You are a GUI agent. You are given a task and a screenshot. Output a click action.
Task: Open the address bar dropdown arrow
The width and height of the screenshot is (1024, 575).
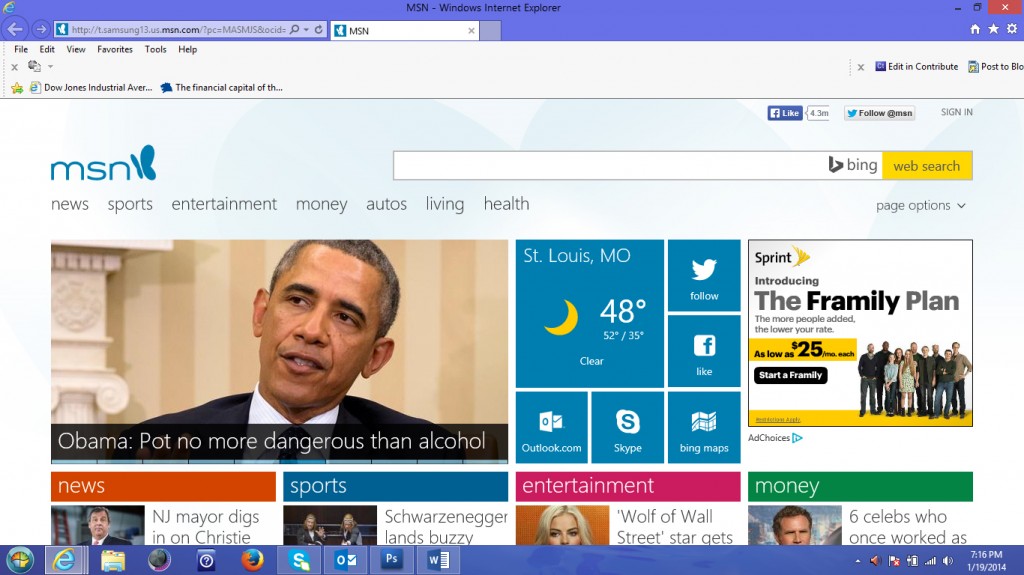point(306,29)
